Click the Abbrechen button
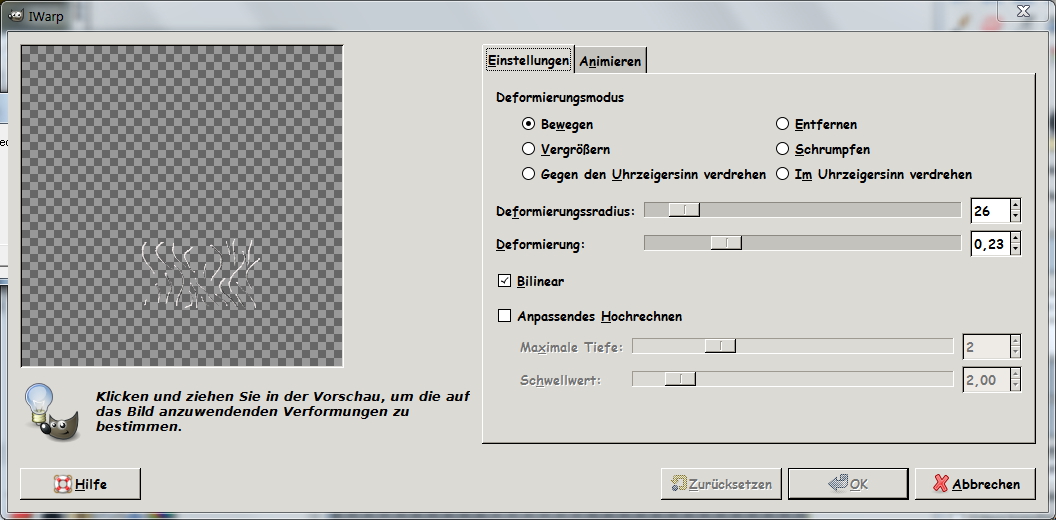The height and width of the screenshot is (520, 1056). coord(975,484)
